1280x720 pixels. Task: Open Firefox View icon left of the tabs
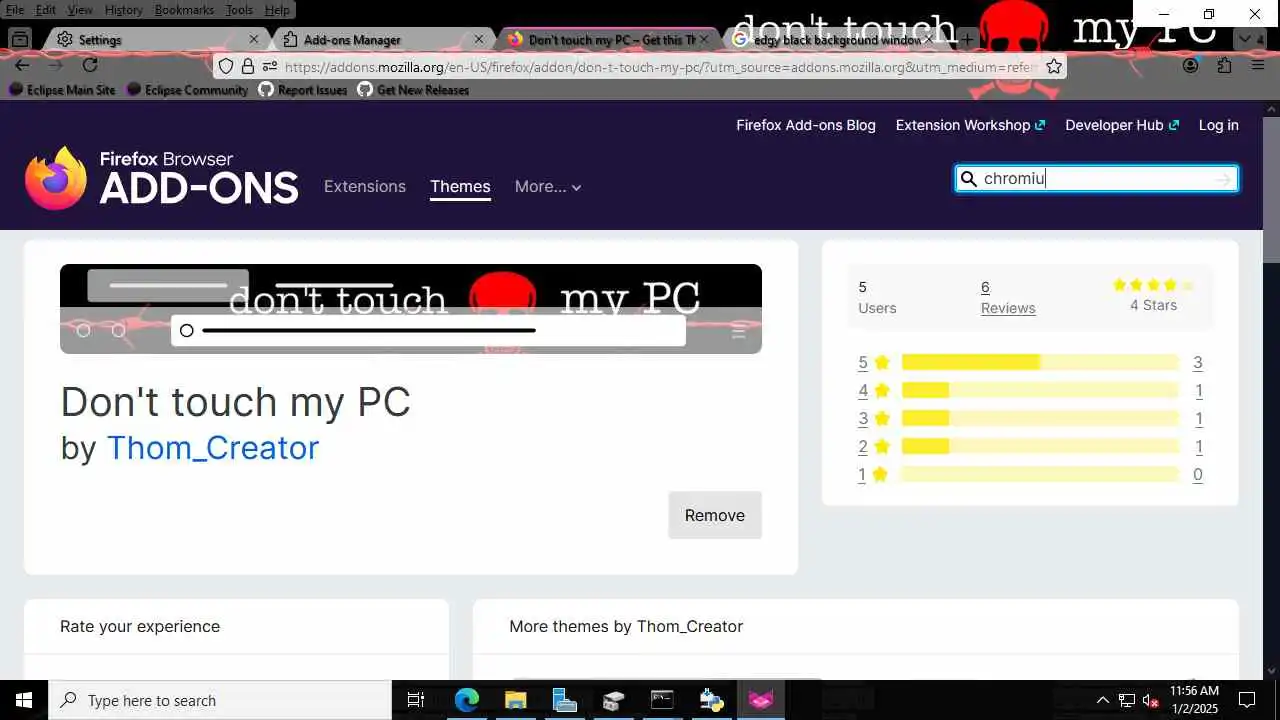(19, 39)
